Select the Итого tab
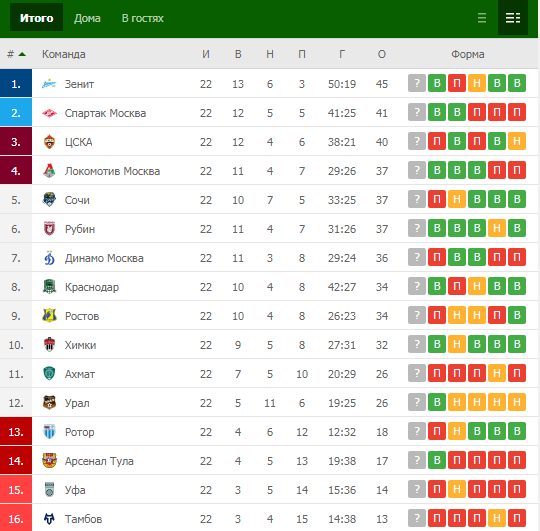This screenshot has width=540, height=531. [37, 18]
